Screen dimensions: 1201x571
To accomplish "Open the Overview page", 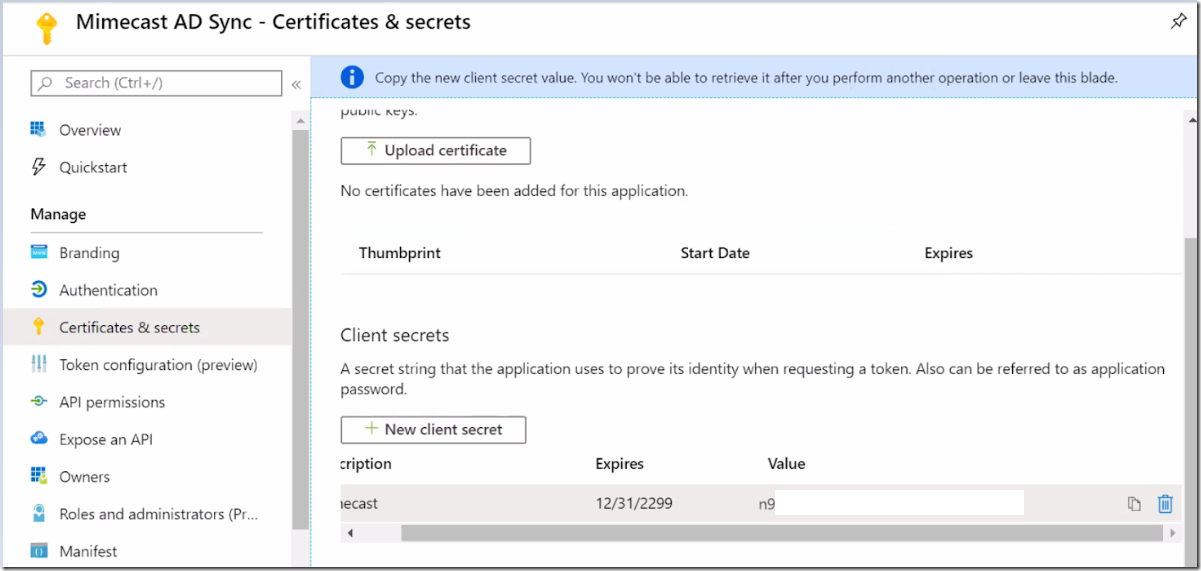I will click(90, 130).
